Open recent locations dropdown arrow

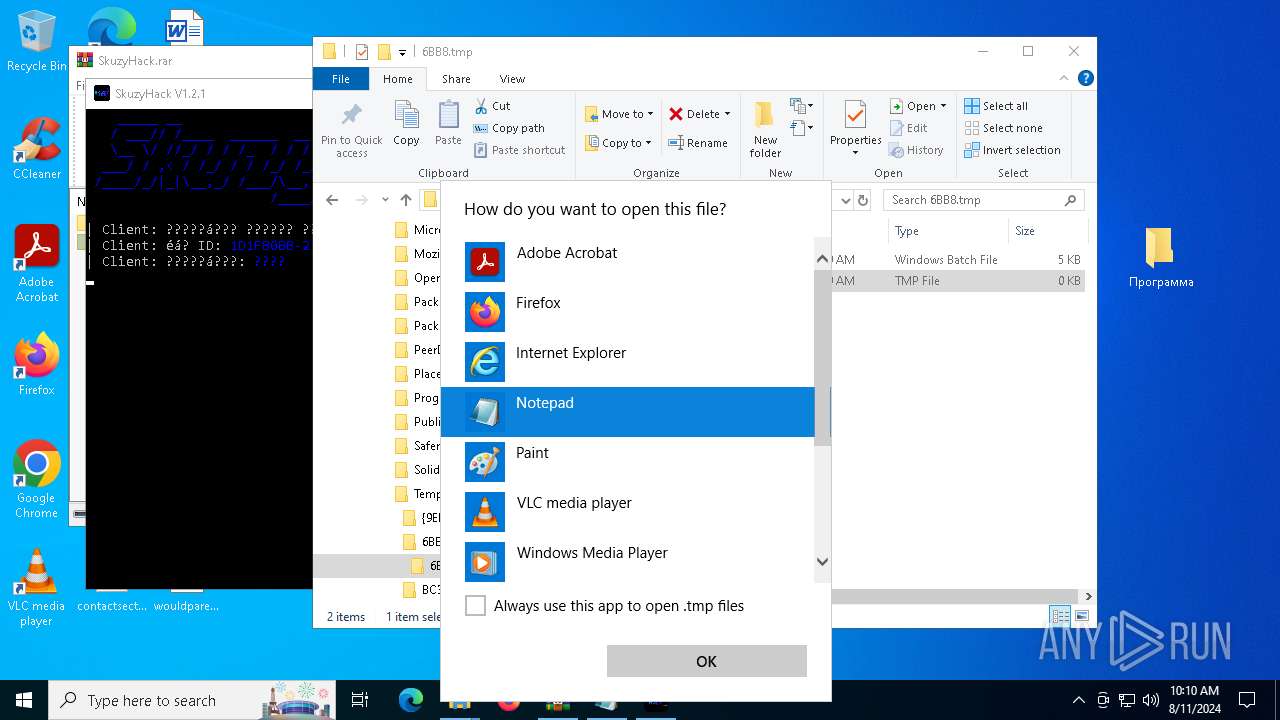tap(385, 200)
